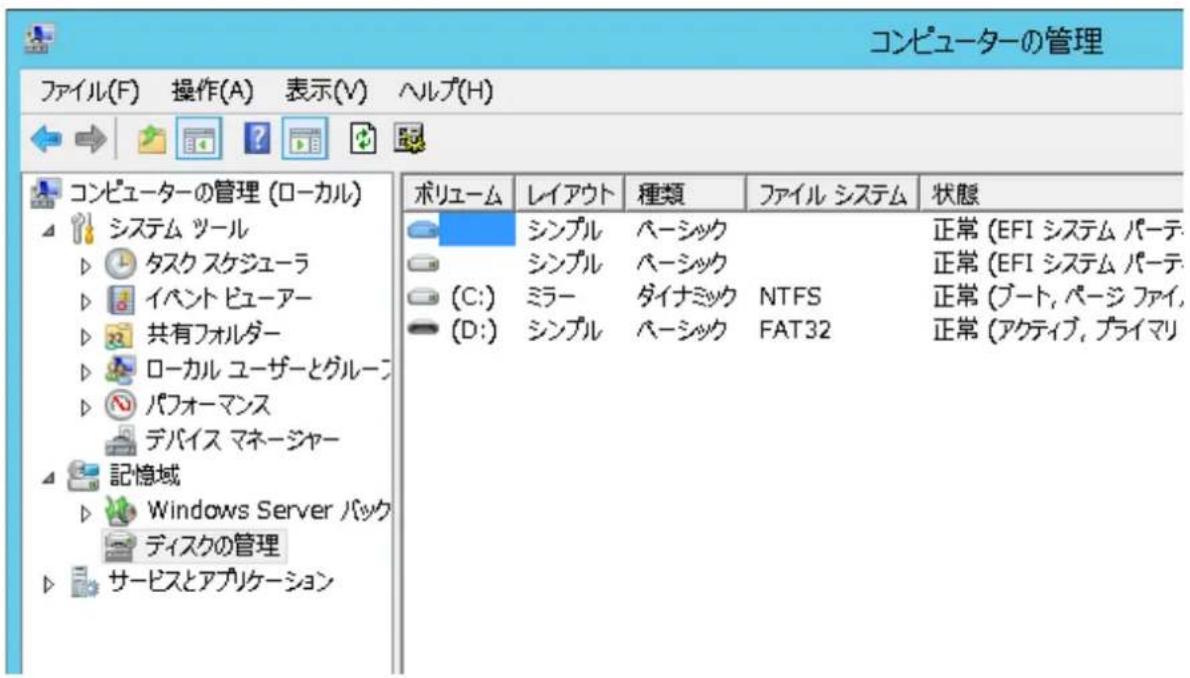
Task: Click the 共有フォルダー icon
Action: click(120, 335)
